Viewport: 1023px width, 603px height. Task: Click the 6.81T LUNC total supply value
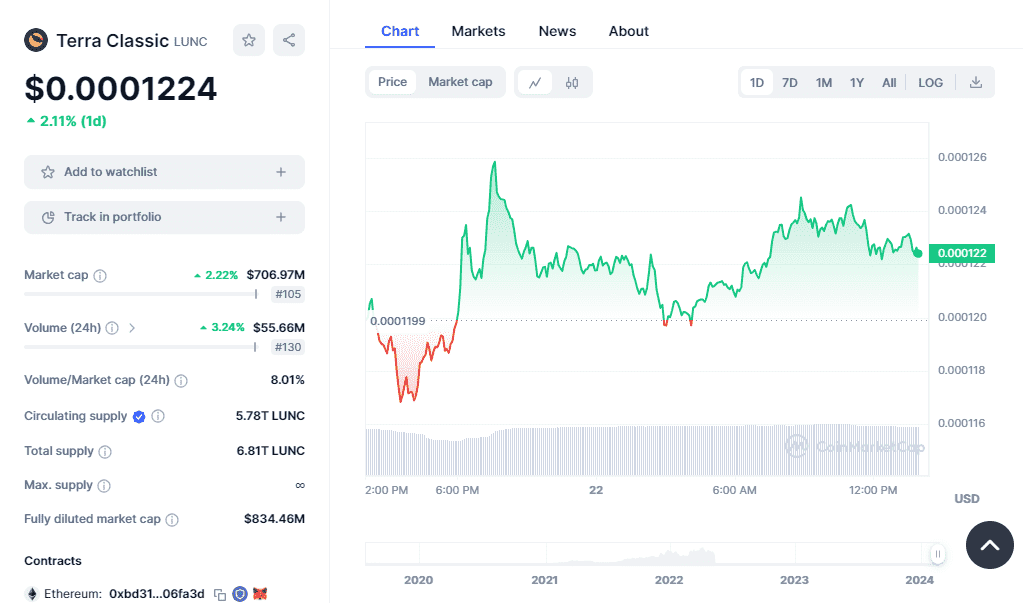pos(271,451)
